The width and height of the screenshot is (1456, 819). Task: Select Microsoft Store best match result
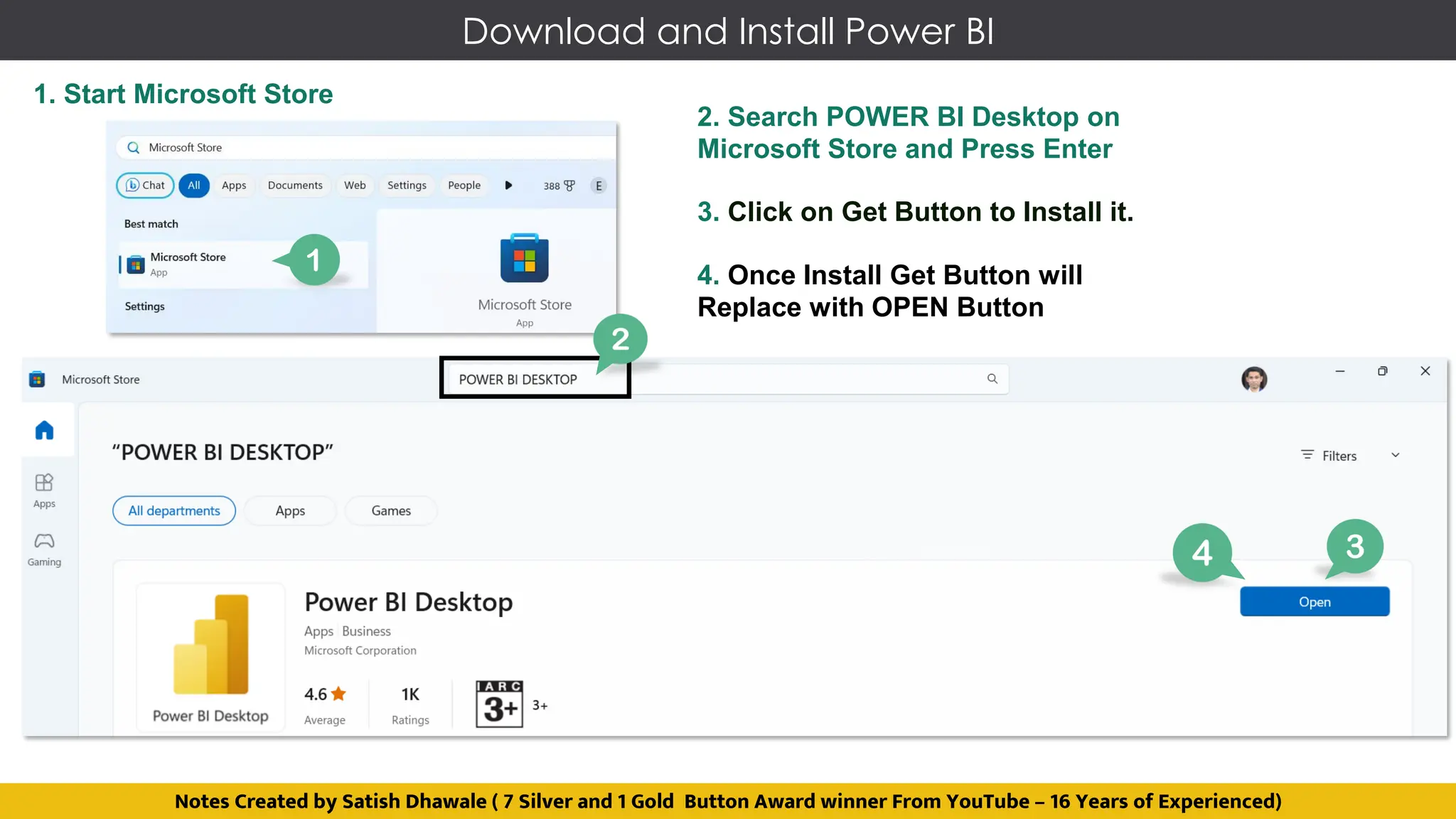[x=243, y=264]
